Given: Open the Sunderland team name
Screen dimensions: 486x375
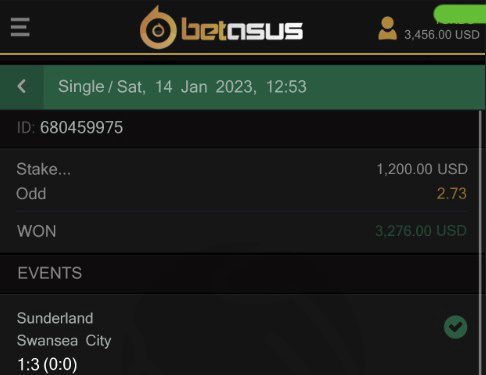Looking at the screenshot, I should pyautogui.click(x=55, y=318).
